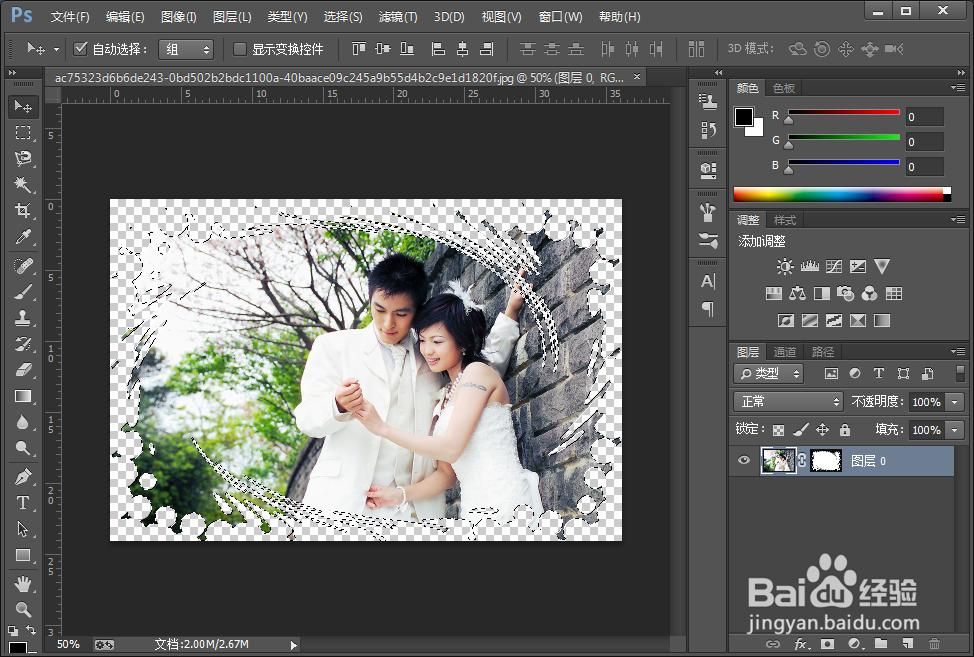This screenshot has height=657, width=974.
Task: Toggle lock all padlock icon
Action: point(845,429)
